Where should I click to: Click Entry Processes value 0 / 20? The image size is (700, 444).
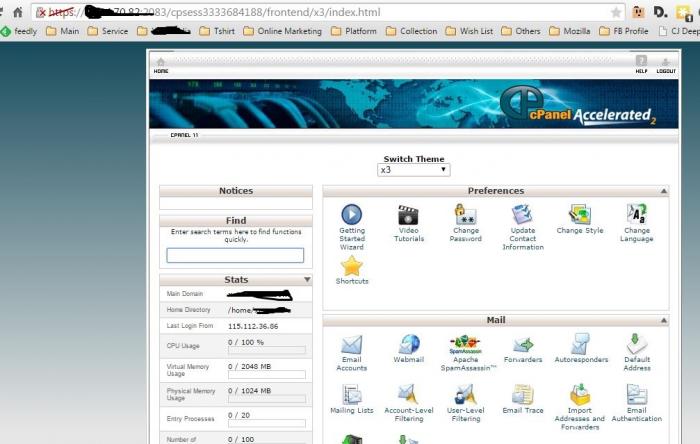point(239,415)
